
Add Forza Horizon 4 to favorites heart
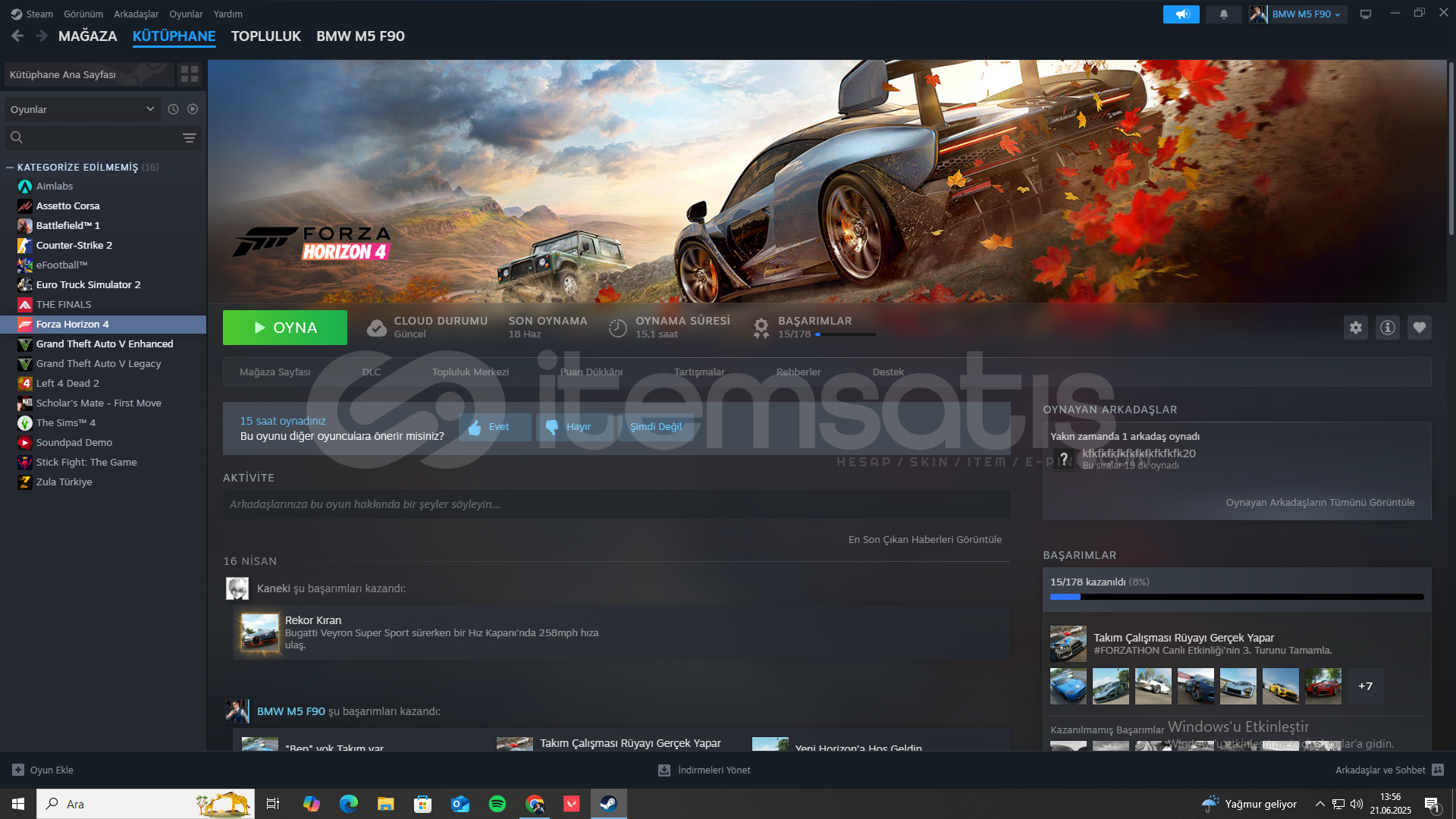pos(1420,328)
